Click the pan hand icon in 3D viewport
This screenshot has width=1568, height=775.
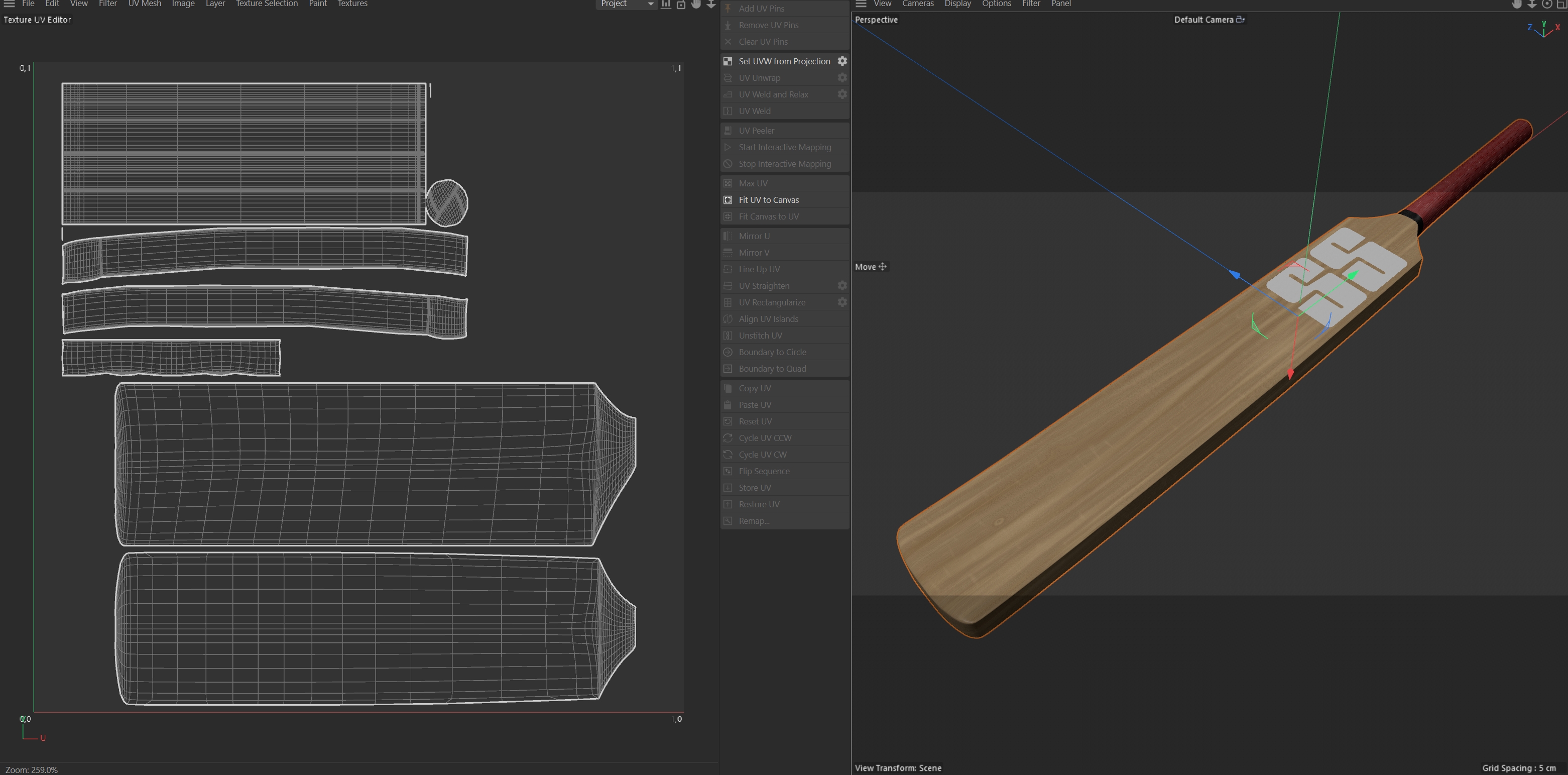click(1517, 4)
